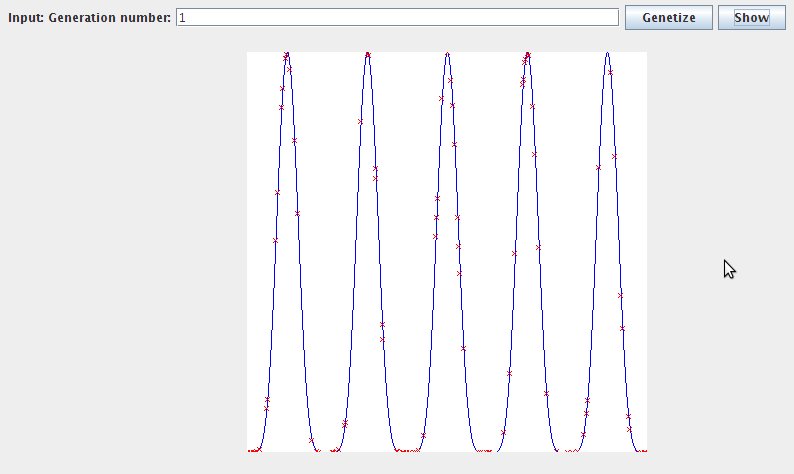This screenshot has width=794, height=474.
Task: Pick the top of the fourth blue peak
Action: tap(527, 54)
